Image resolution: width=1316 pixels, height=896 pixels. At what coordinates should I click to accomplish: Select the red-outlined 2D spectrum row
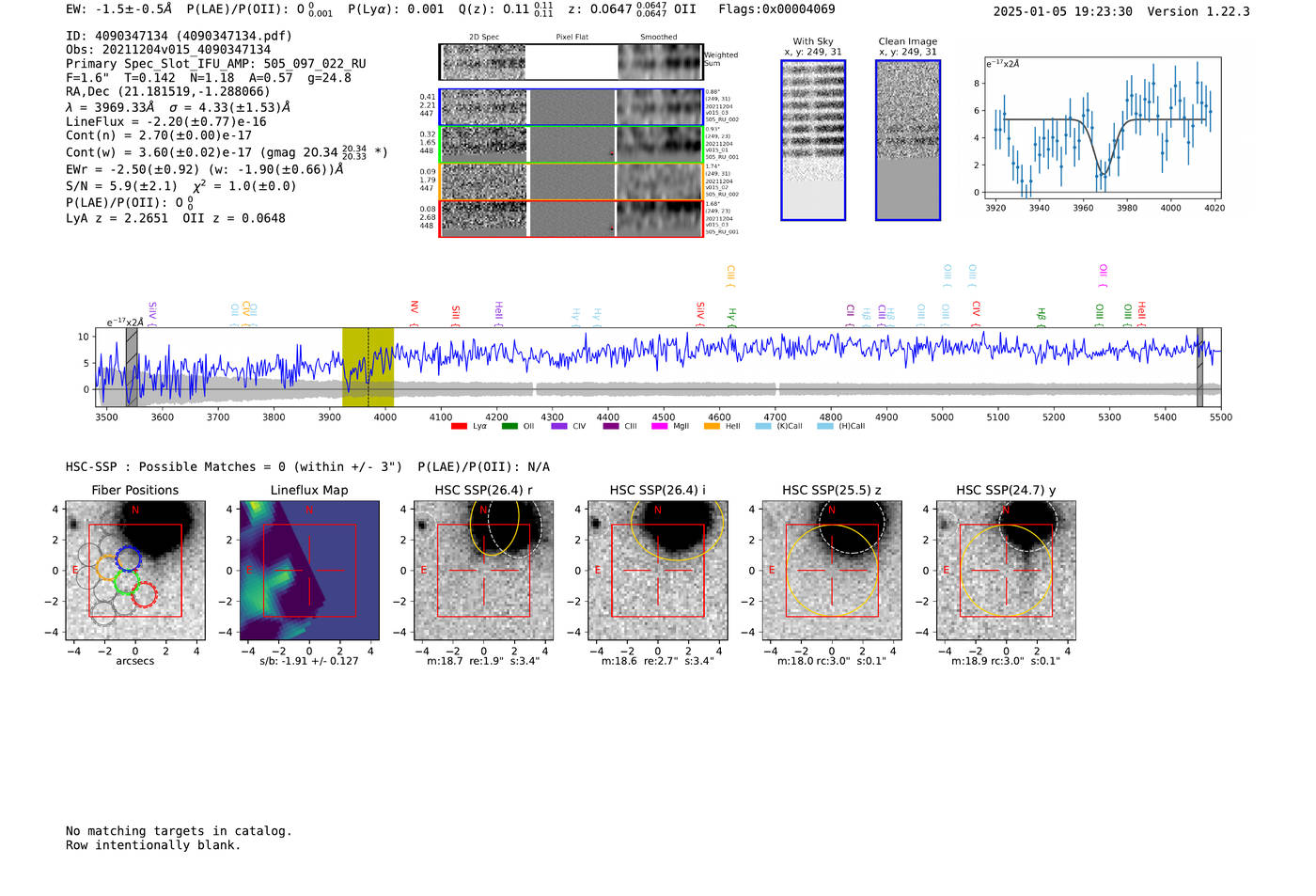pos(572,218)
